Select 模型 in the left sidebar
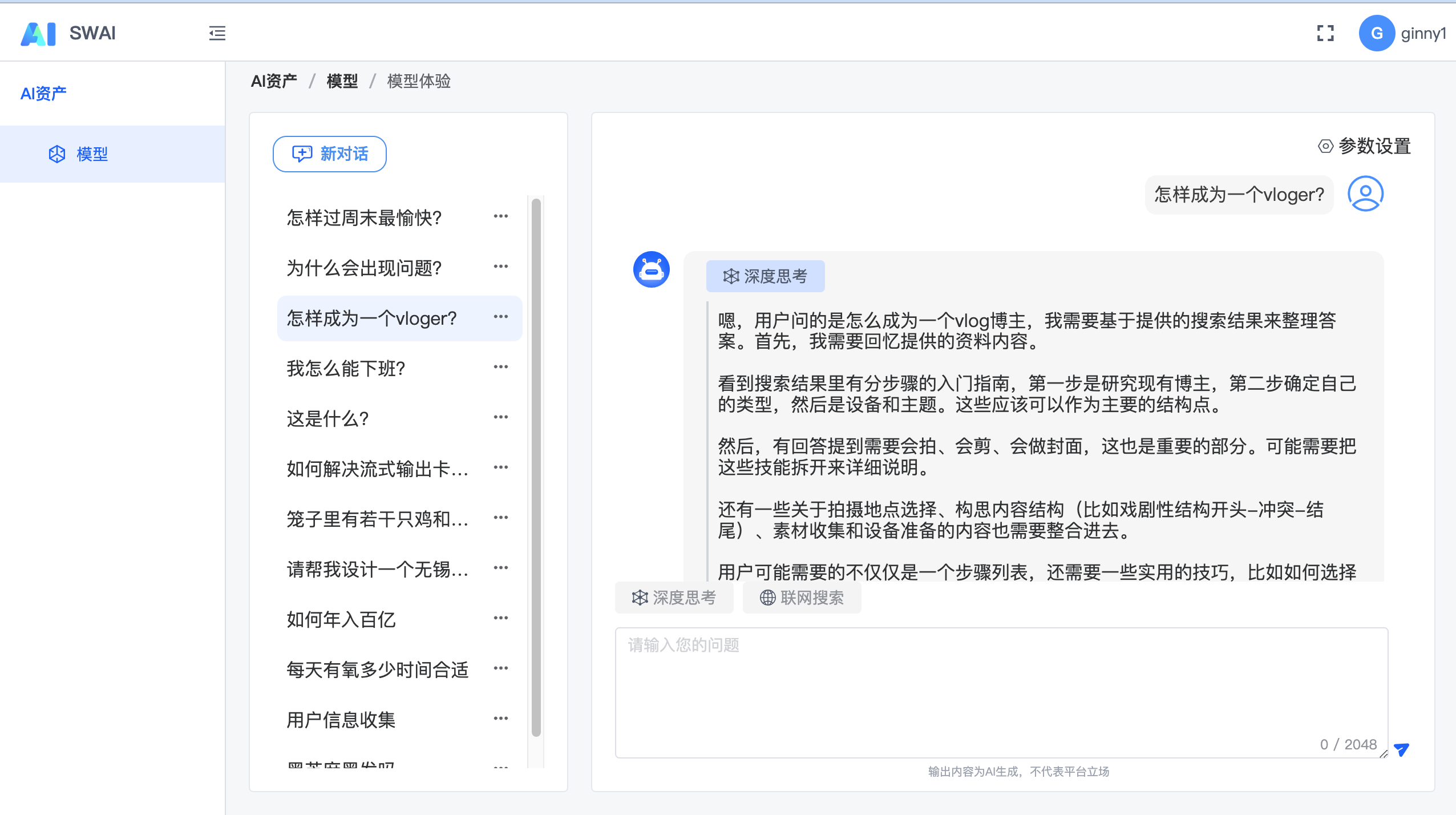The width and height of the screenshot is (1456, 815). click(92, 154)
